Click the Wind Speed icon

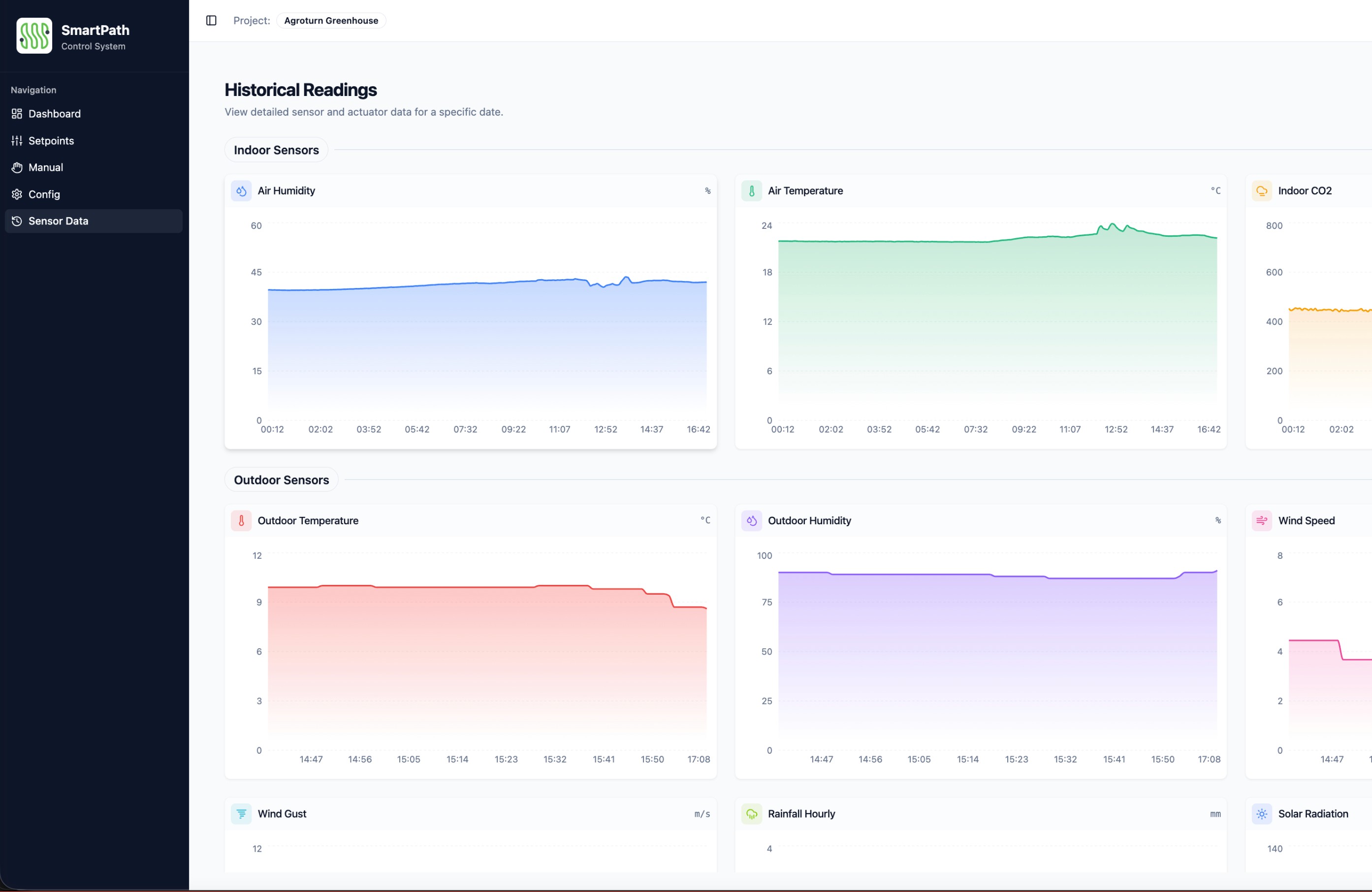coord(1261,521)
